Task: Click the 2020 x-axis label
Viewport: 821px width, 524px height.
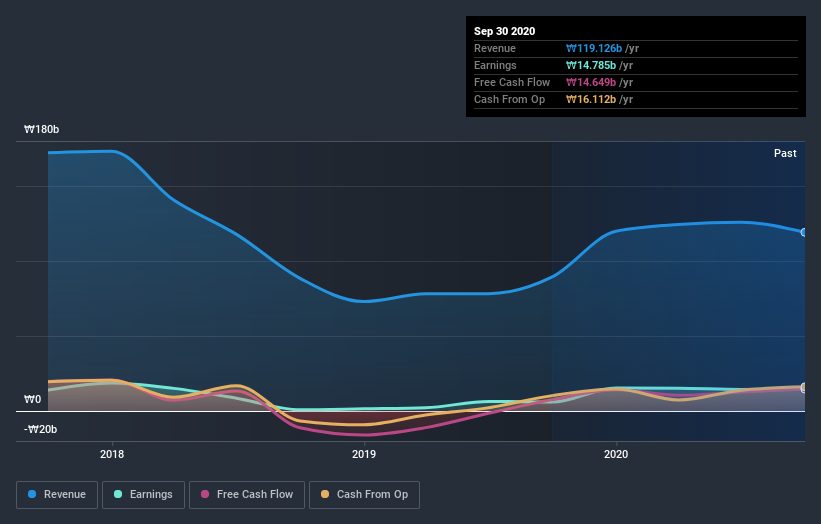Action: click(x=616, y=454)
